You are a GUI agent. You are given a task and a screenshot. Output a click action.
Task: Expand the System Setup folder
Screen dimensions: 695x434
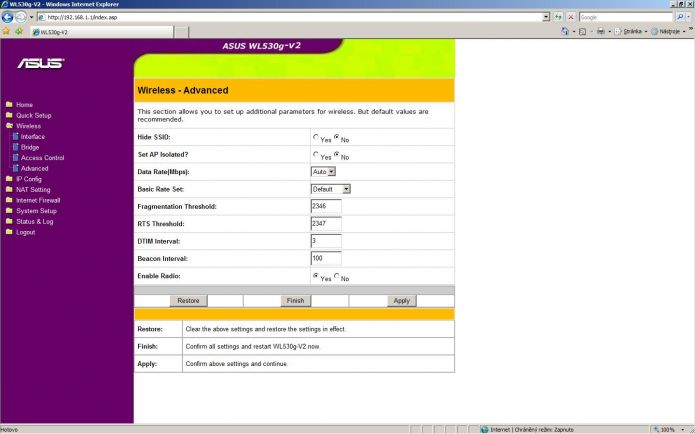point(36,211)
